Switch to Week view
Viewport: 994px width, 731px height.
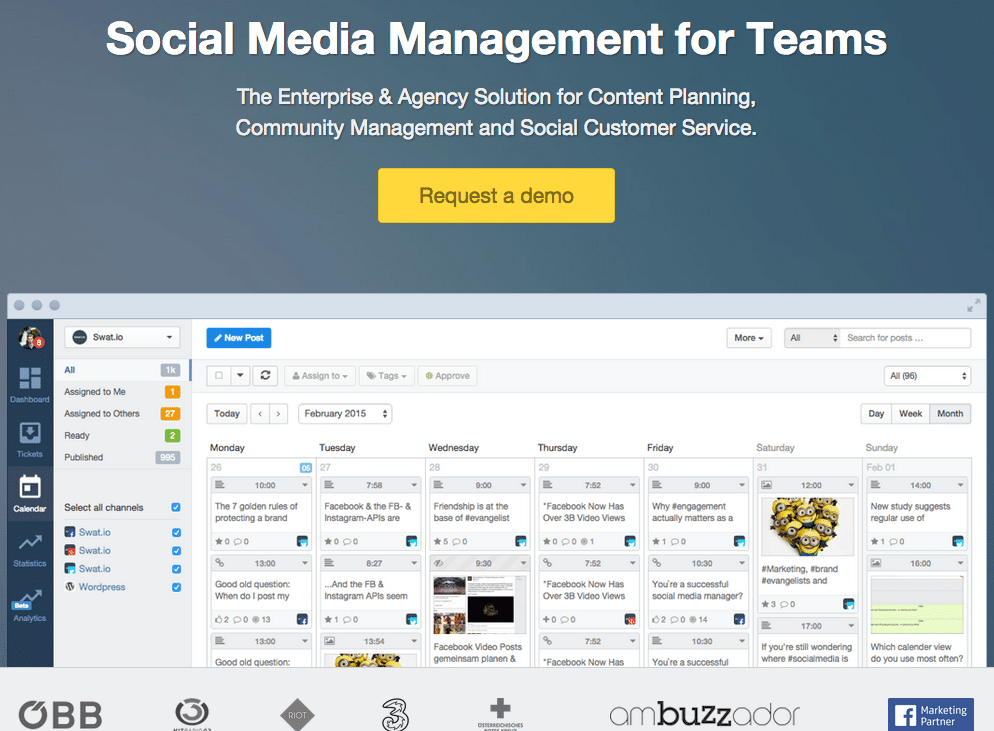910,413
